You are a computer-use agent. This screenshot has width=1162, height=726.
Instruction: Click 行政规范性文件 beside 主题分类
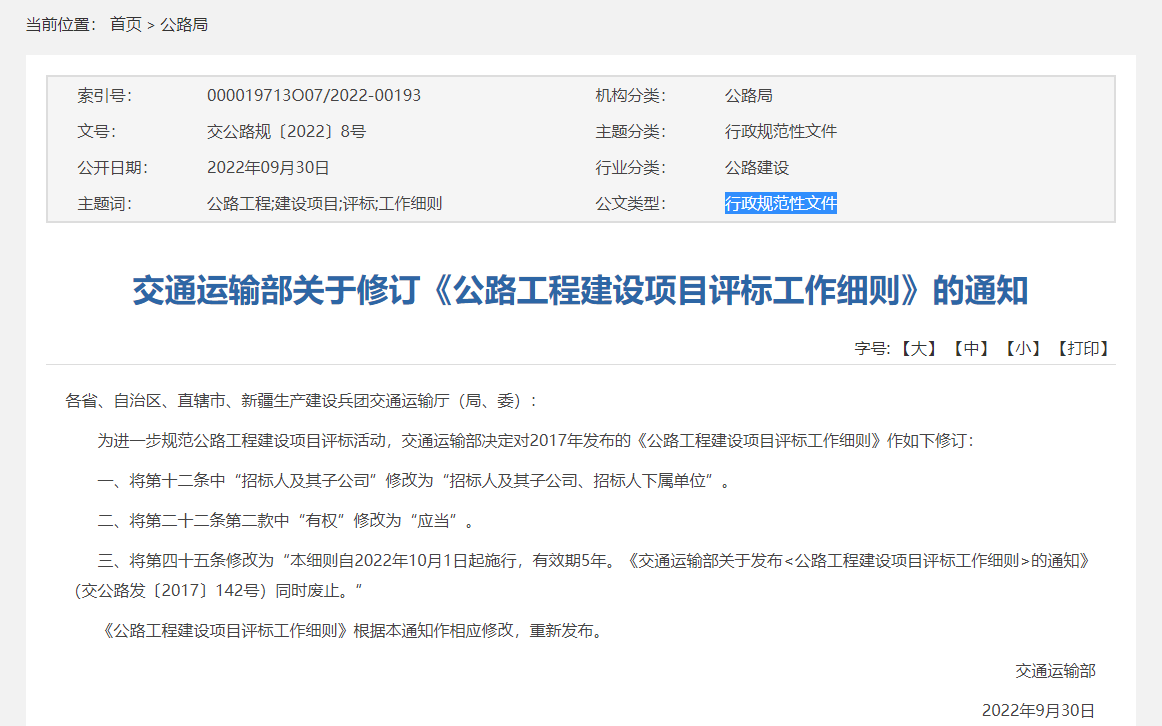coord(780,132)
